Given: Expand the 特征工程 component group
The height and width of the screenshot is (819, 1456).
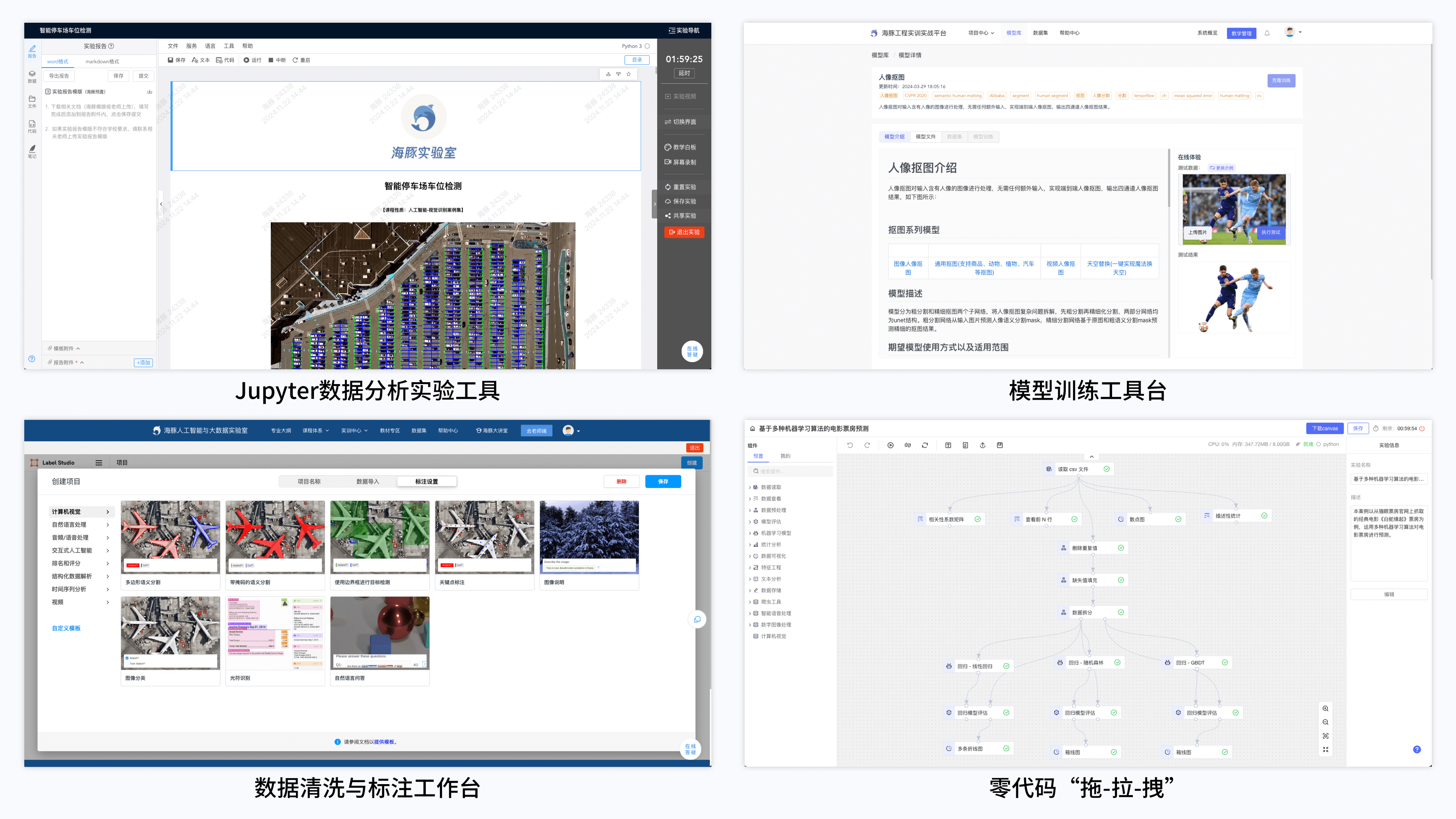Looking at the screenshot, I should [750, 568].
